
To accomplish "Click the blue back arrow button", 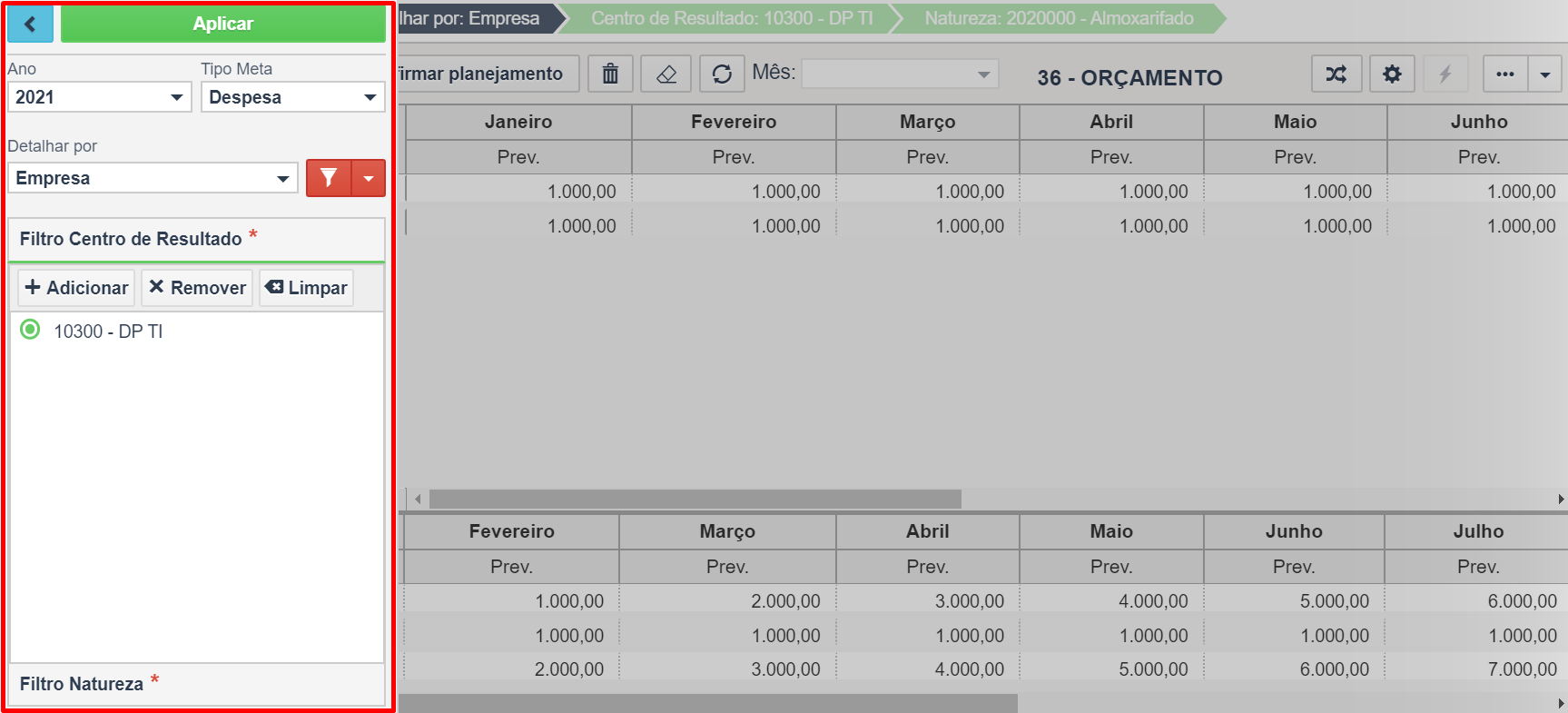I will (x=30, y=24).
